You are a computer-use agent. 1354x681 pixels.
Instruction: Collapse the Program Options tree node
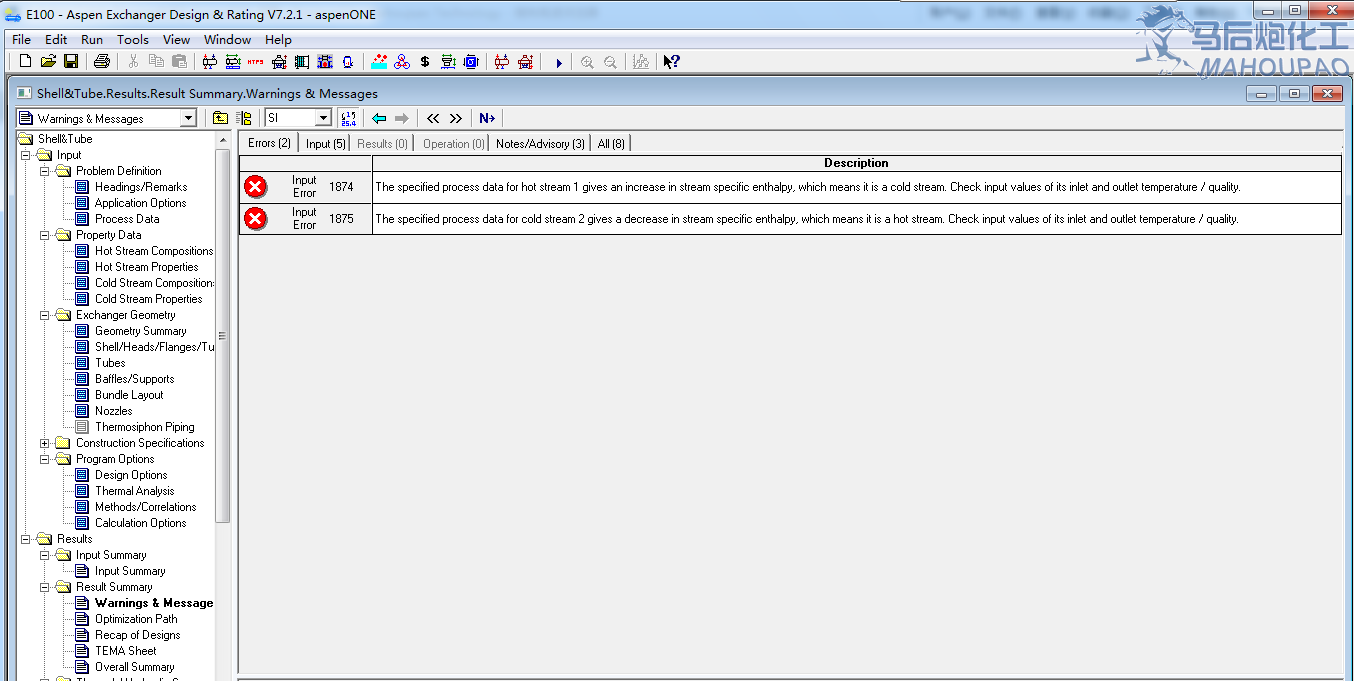point(45,459)
